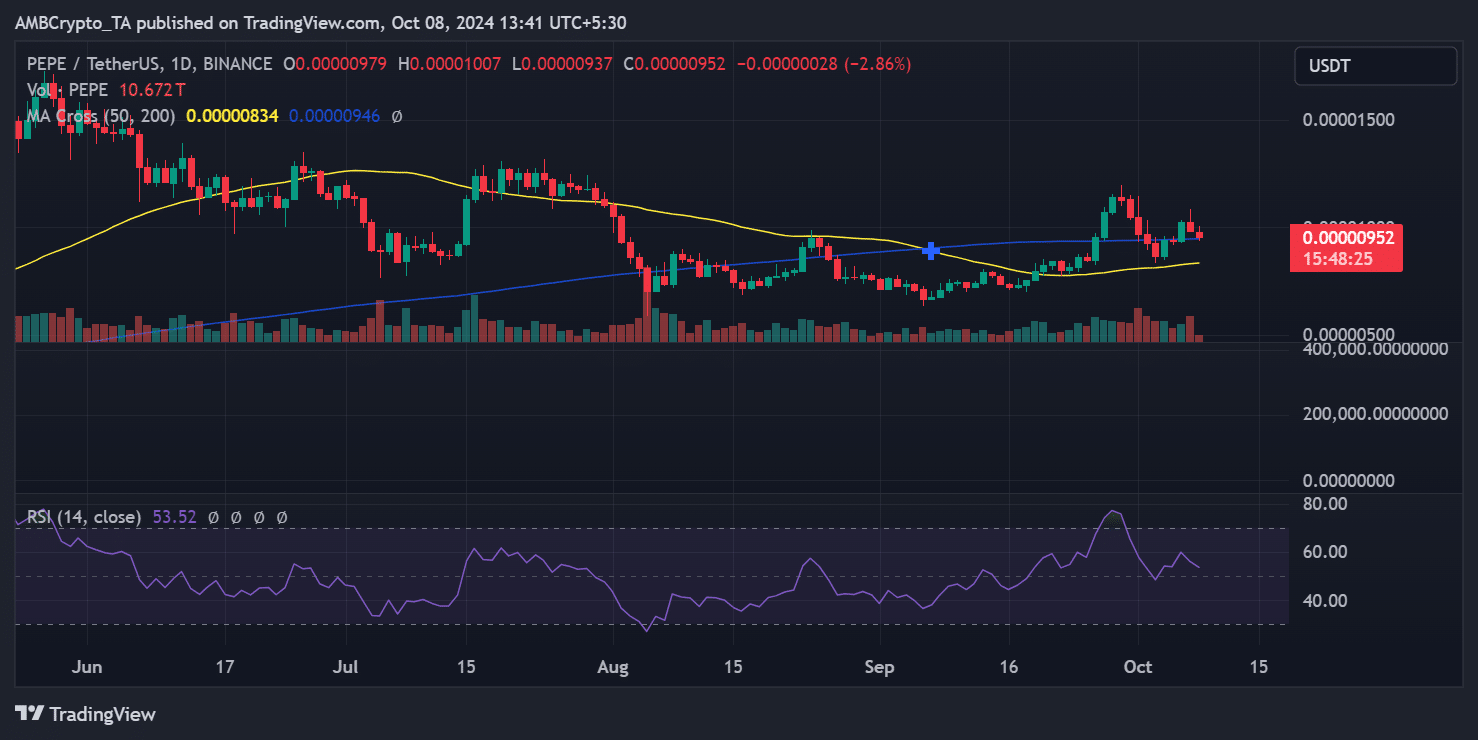Click the Sep date on time axis
1478x740 pixels.
point(880,666)
